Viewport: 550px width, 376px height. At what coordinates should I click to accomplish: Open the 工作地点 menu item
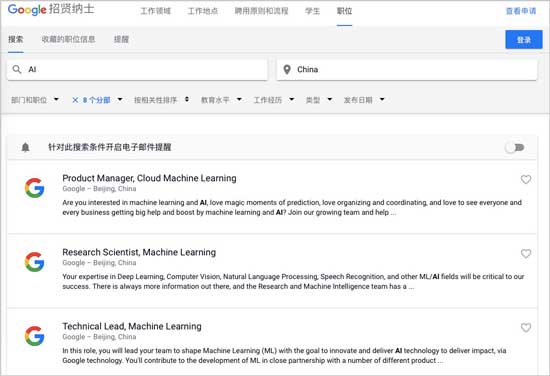[x=203, y=11]
